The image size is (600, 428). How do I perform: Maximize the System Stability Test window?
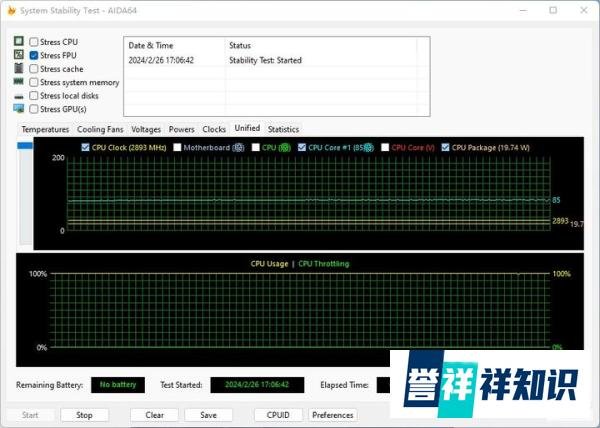[x=553, y=10]
